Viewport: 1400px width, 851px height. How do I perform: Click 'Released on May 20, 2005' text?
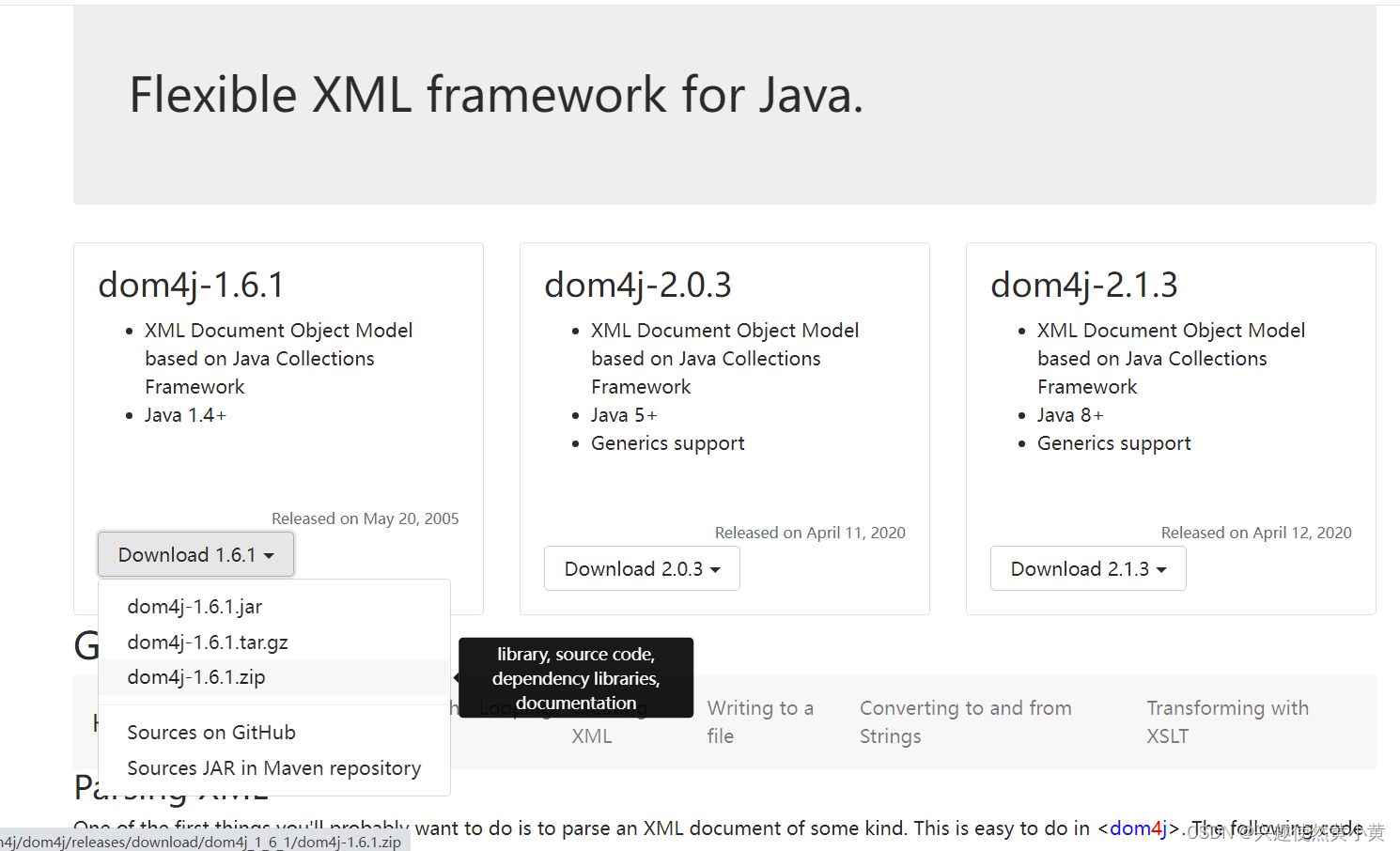366,518
